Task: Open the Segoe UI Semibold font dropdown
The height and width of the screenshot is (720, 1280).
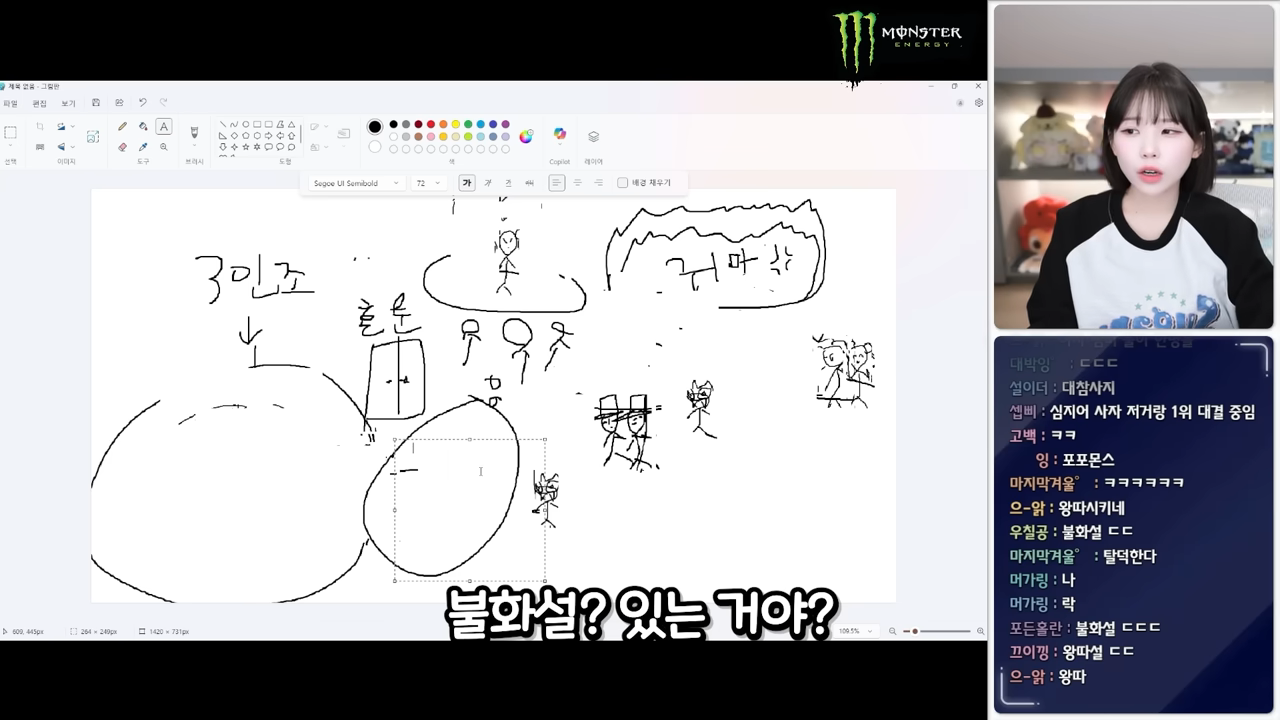Action: tap(356, 183)
